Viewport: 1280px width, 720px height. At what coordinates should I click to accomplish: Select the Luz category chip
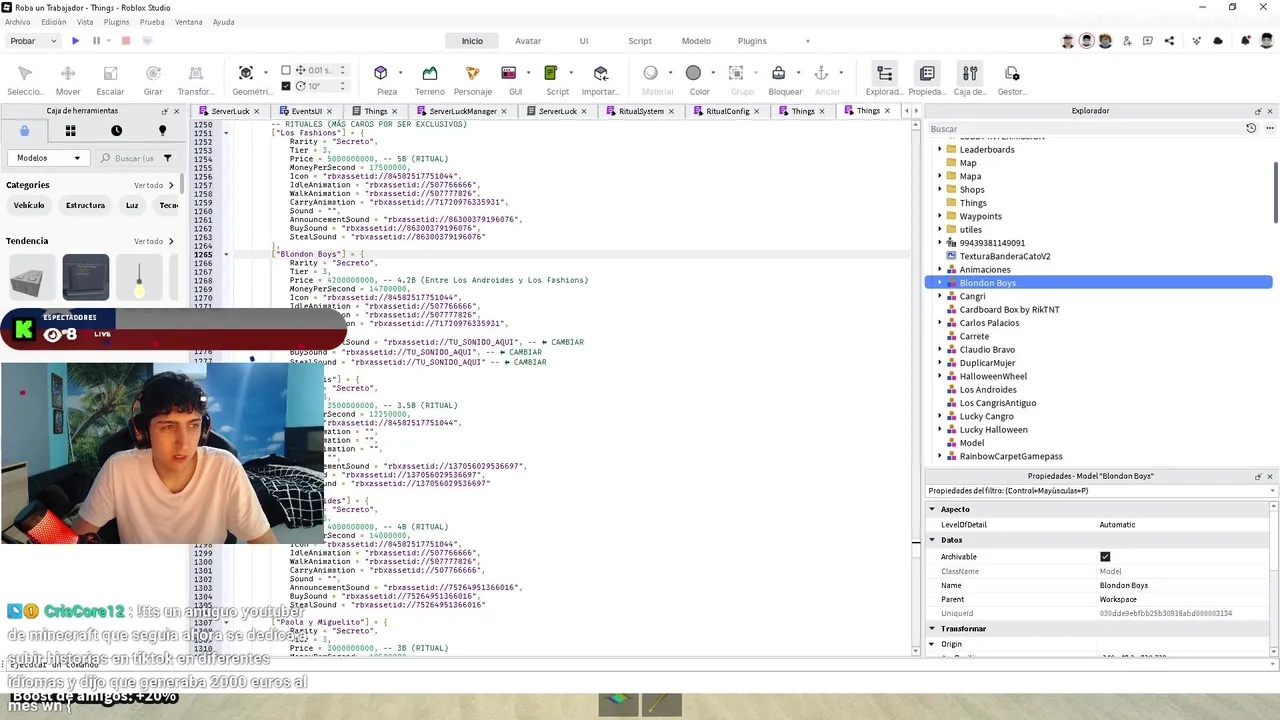(132, 205)
